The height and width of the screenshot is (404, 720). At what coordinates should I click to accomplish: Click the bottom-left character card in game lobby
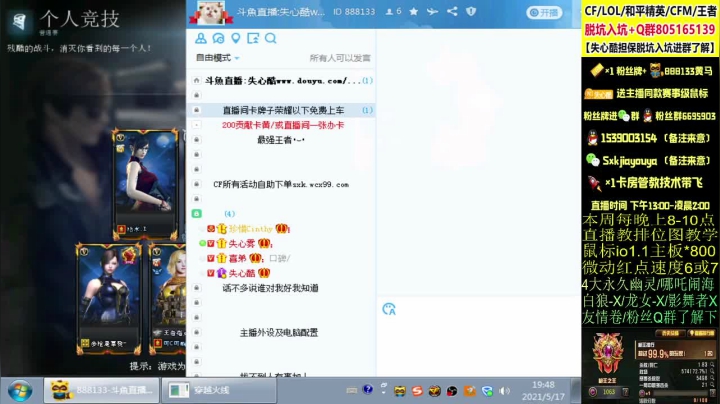(109, 299)
